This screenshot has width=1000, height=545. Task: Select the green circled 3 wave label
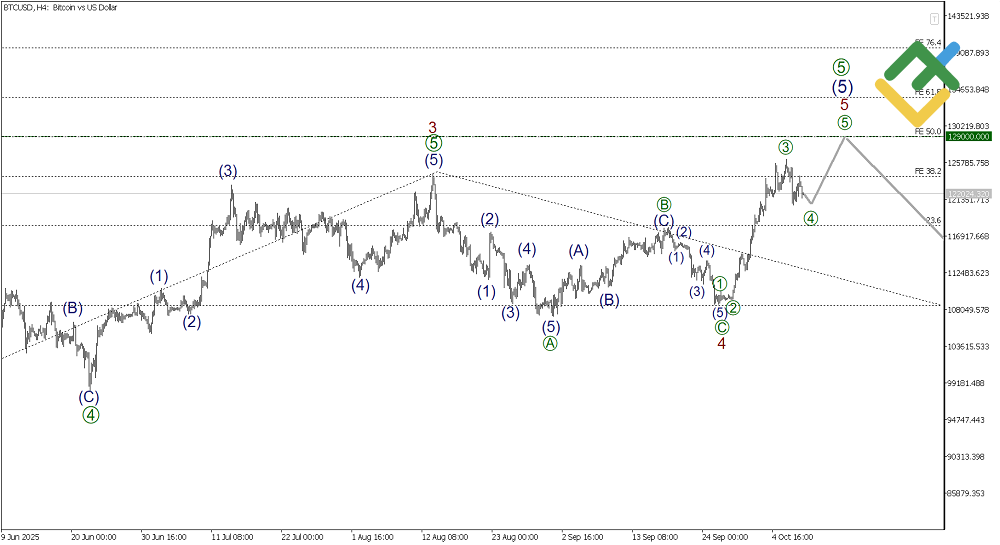tap(785, 147)
